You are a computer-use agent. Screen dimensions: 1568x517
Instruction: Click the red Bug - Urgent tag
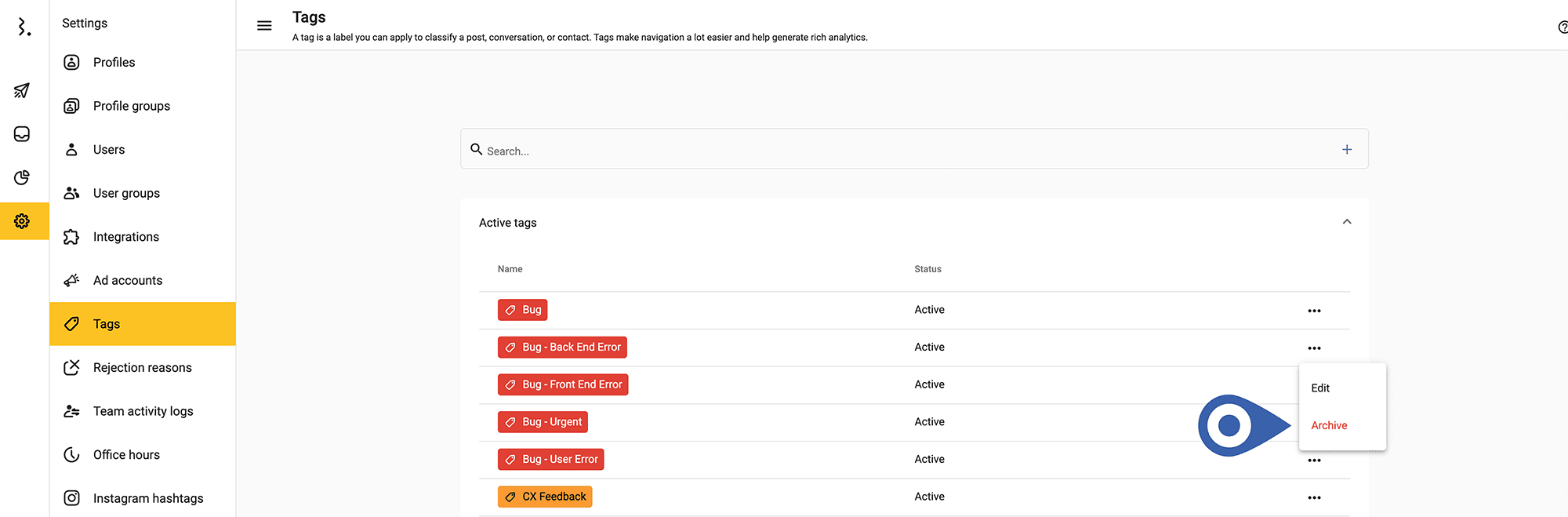click(x=543, y=422)
